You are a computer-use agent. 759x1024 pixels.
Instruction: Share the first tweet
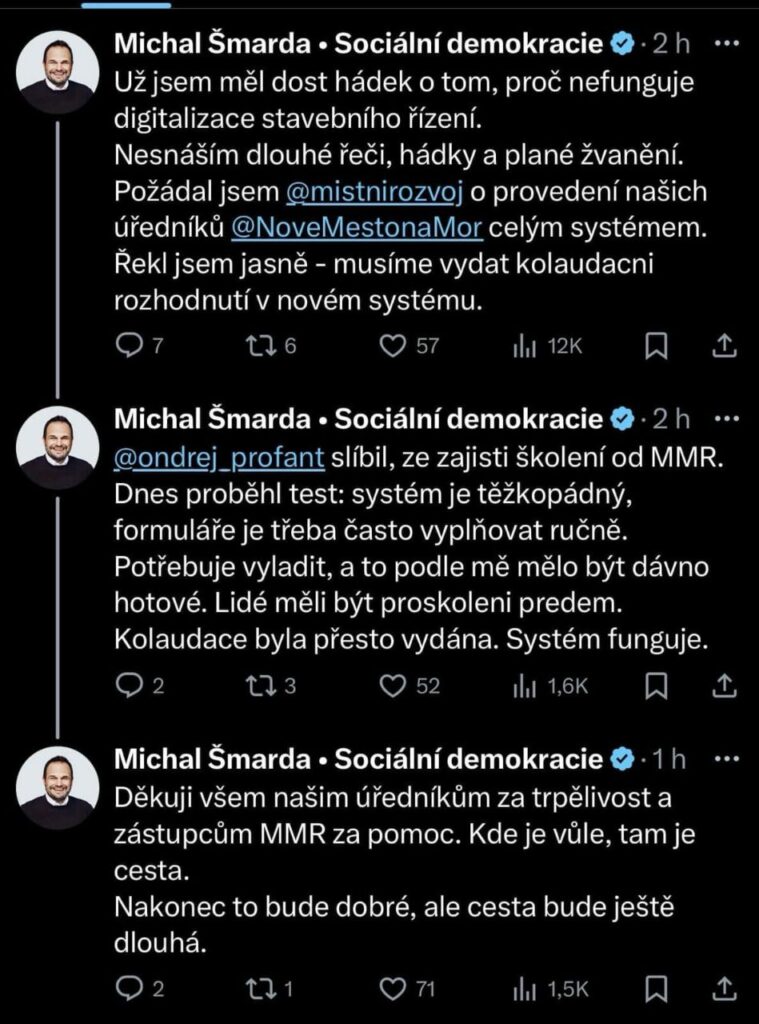tap(724, 345)
